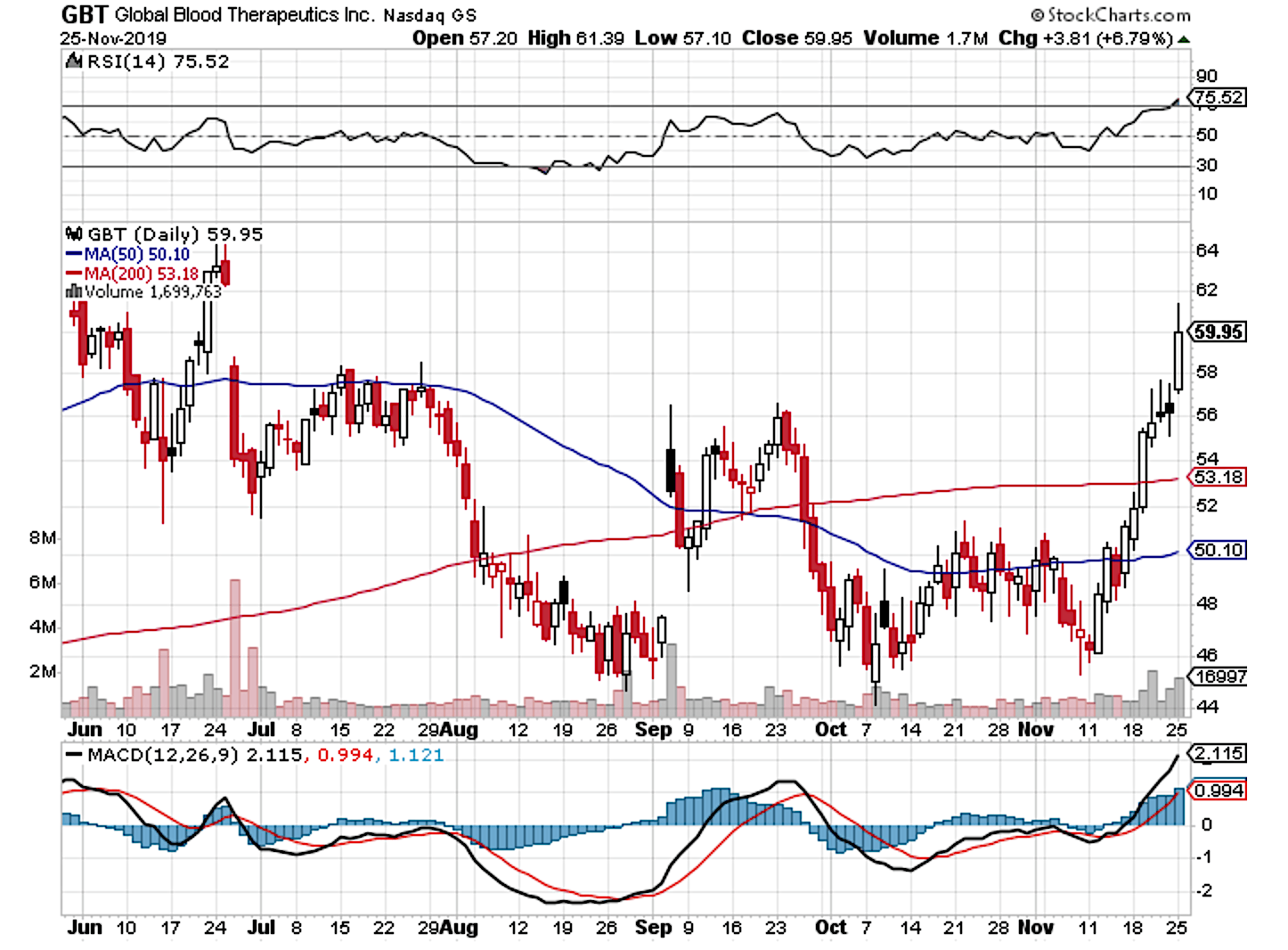The height and width of the screenshot is (950, 1288).
Task: Click the blue 50.10 MA tag on right axis
Action: click(1219, 550)
